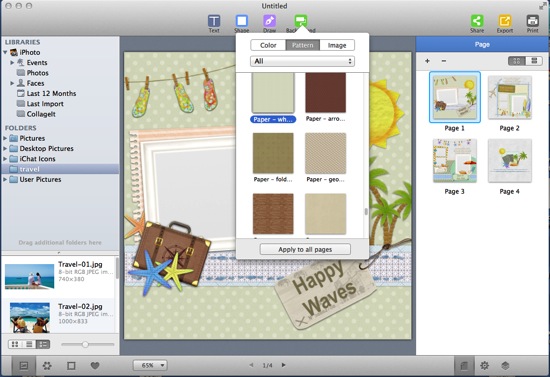Open the All pattern category dropdown
550x377 pixels.
302,61
